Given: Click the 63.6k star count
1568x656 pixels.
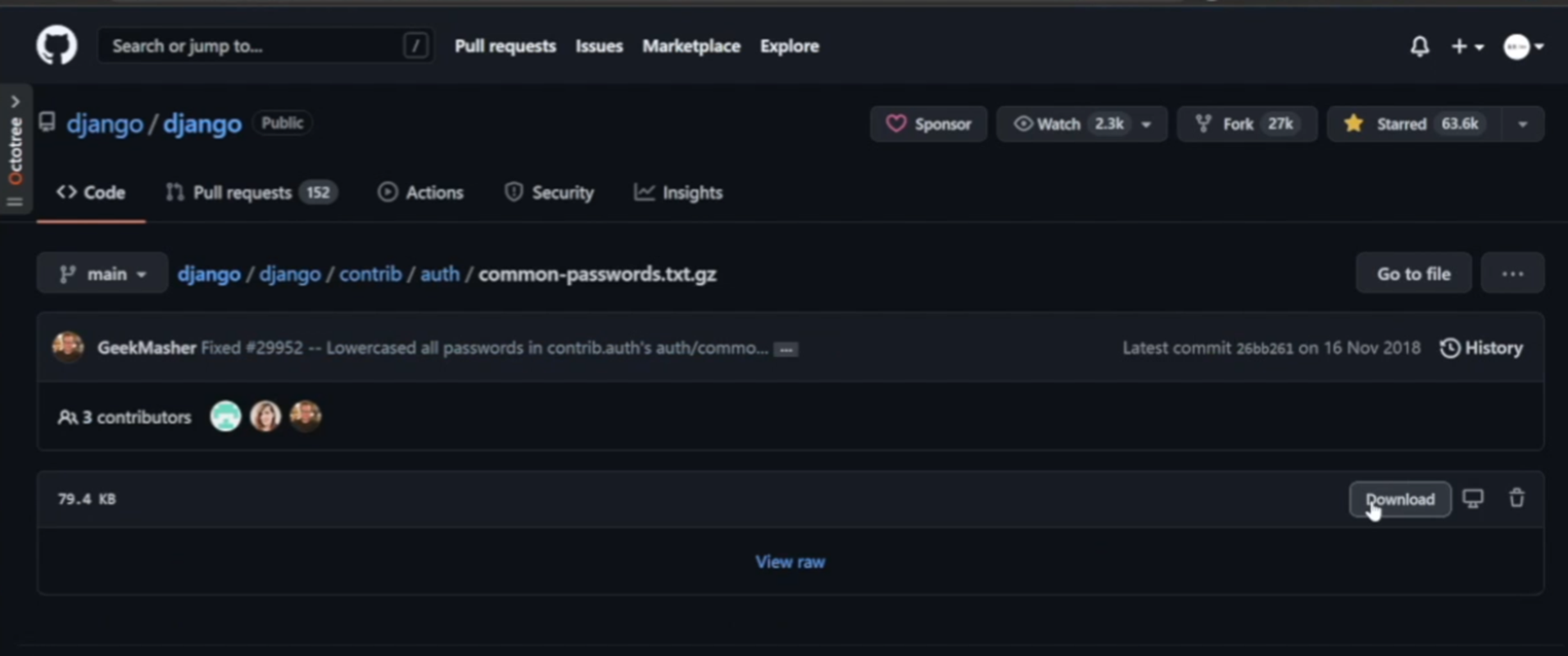Looking at the screenshot, I should point(1460,124).
